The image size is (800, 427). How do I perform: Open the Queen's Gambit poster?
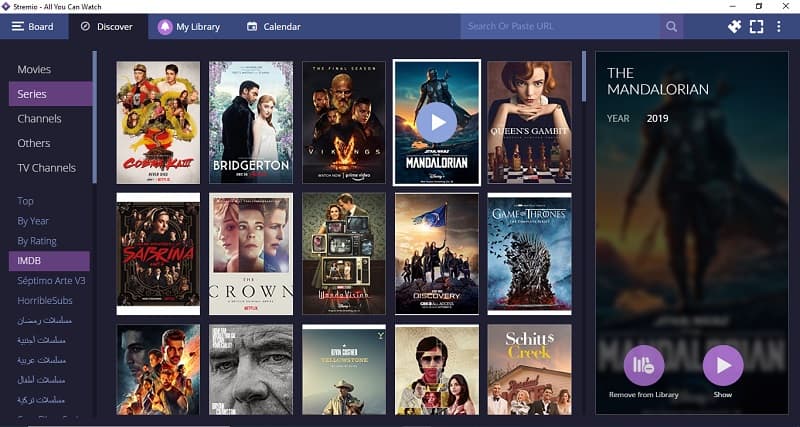pyautogui.click(x=530, y=122)
